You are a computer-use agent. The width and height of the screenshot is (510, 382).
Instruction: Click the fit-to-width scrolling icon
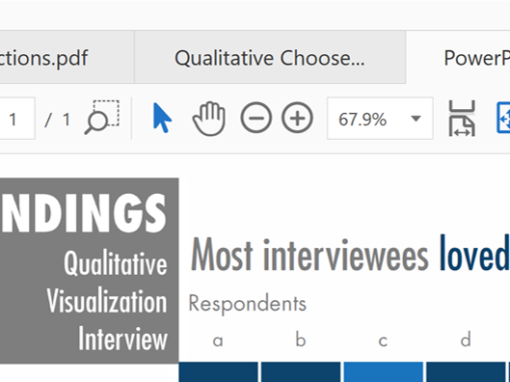(x=462, y=118)
